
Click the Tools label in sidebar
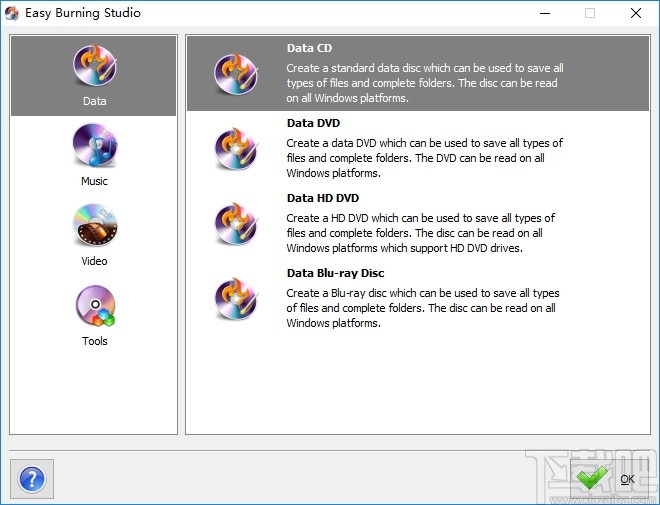click(x=95, y=341)
